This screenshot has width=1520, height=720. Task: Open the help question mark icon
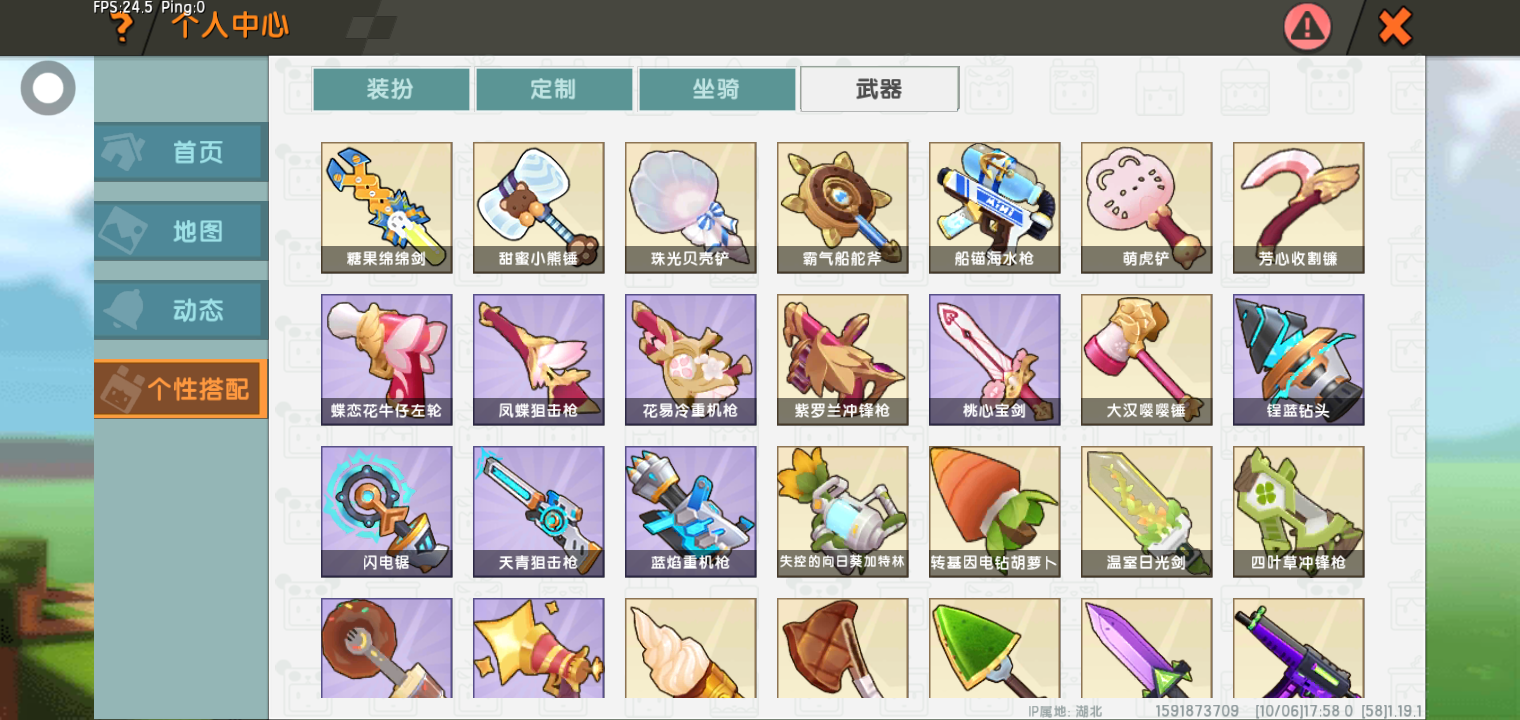click(122, 27)
